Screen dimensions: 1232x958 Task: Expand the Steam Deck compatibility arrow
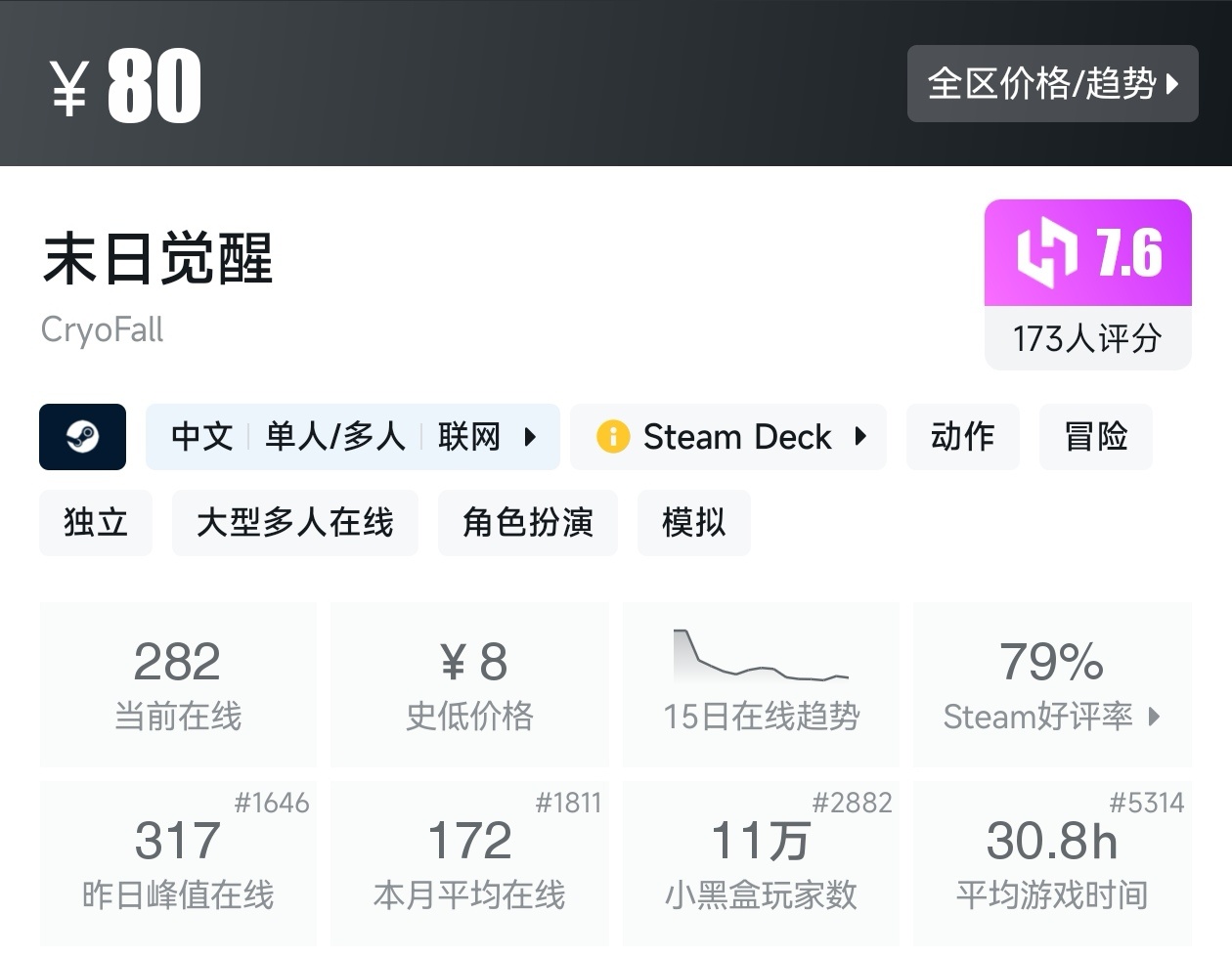point(860,436)
